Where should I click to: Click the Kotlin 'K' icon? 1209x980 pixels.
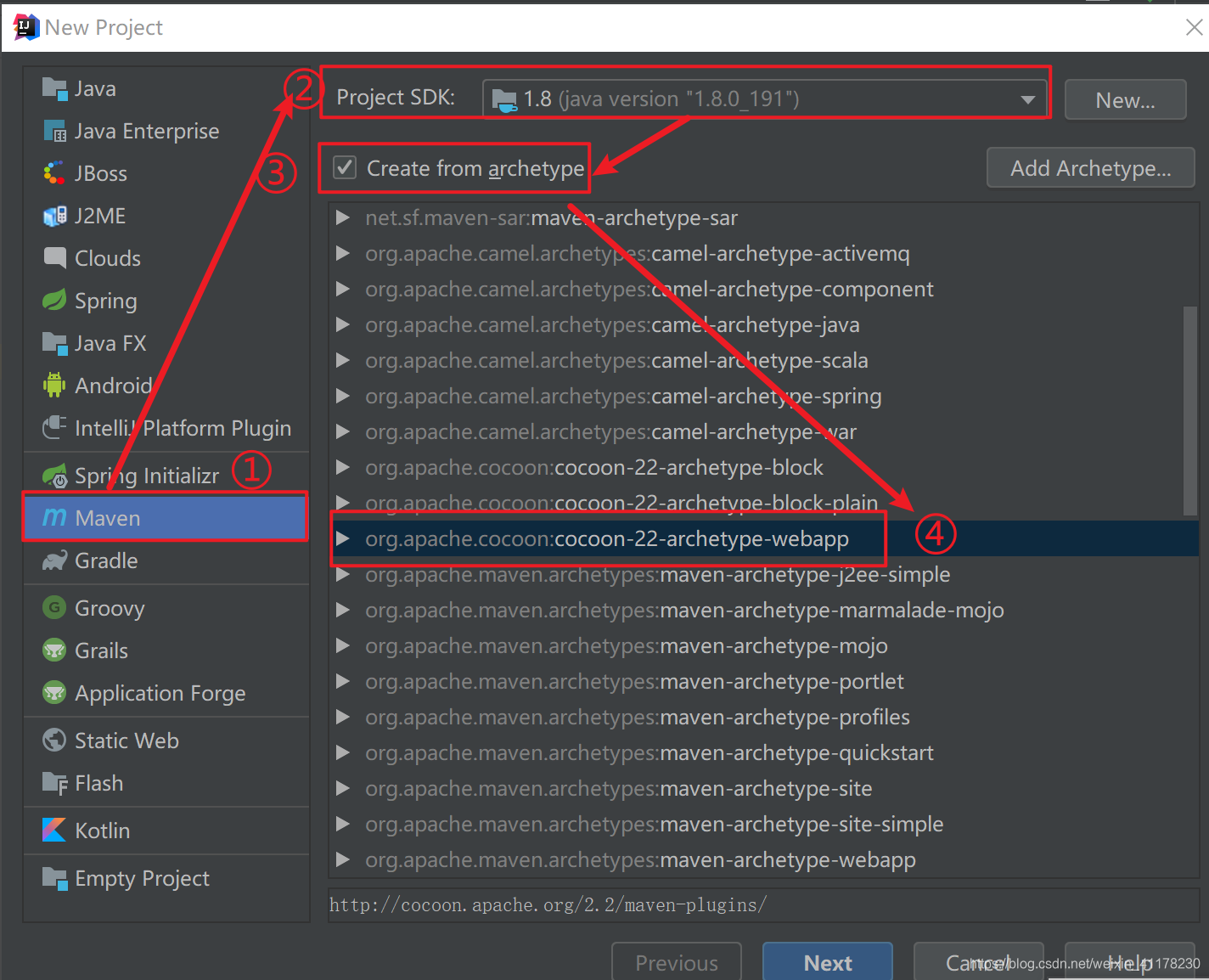[54, 830]
